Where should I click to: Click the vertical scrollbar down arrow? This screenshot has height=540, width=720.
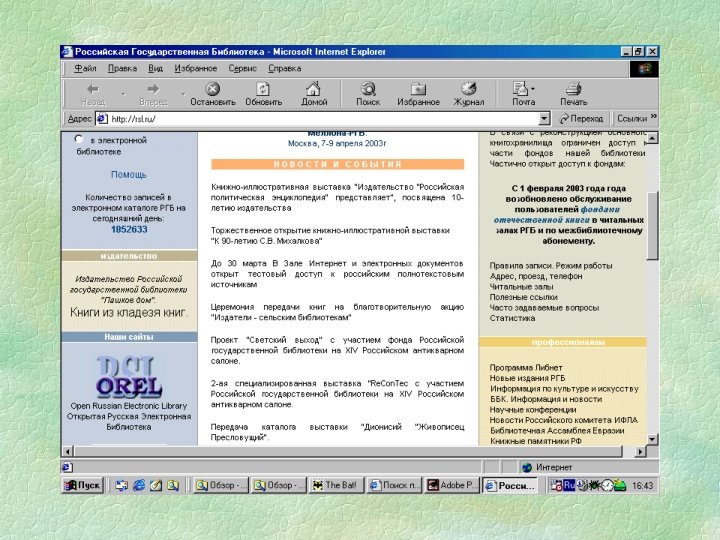[x=652, y=439]
